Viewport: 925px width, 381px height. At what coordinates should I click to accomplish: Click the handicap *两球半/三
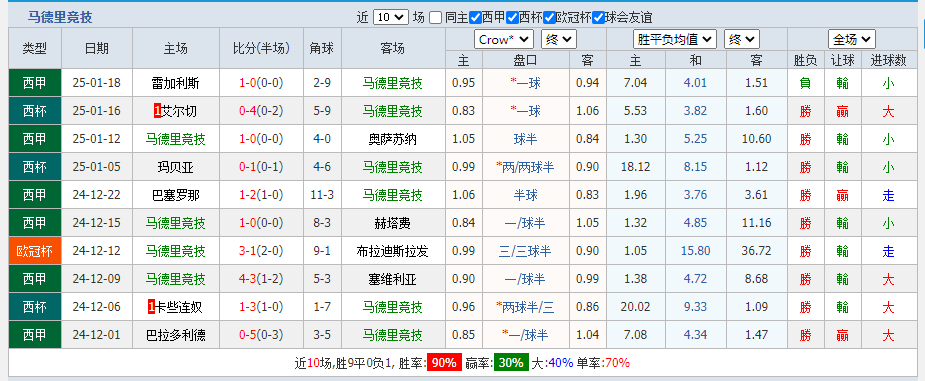tap(525, 307)
